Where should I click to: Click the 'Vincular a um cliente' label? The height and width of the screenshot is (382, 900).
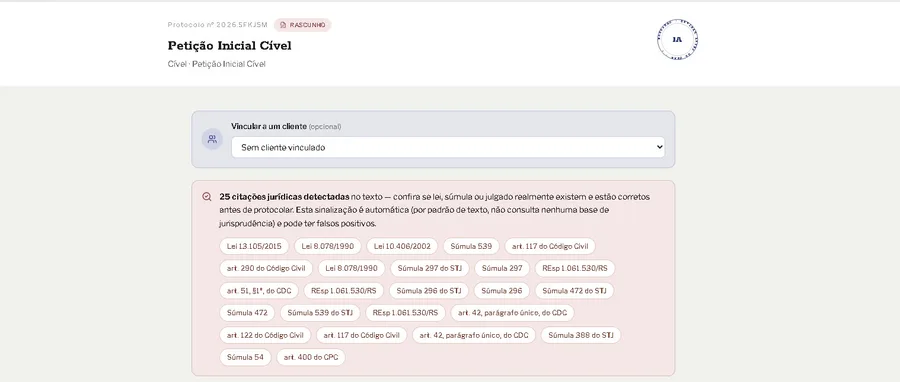(x=269, y=126)
